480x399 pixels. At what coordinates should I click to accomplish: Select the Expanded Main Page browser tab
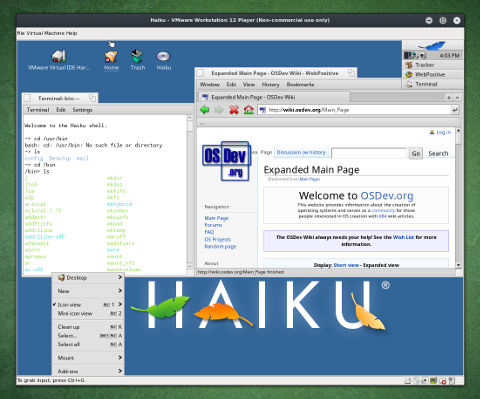point(275,97)
